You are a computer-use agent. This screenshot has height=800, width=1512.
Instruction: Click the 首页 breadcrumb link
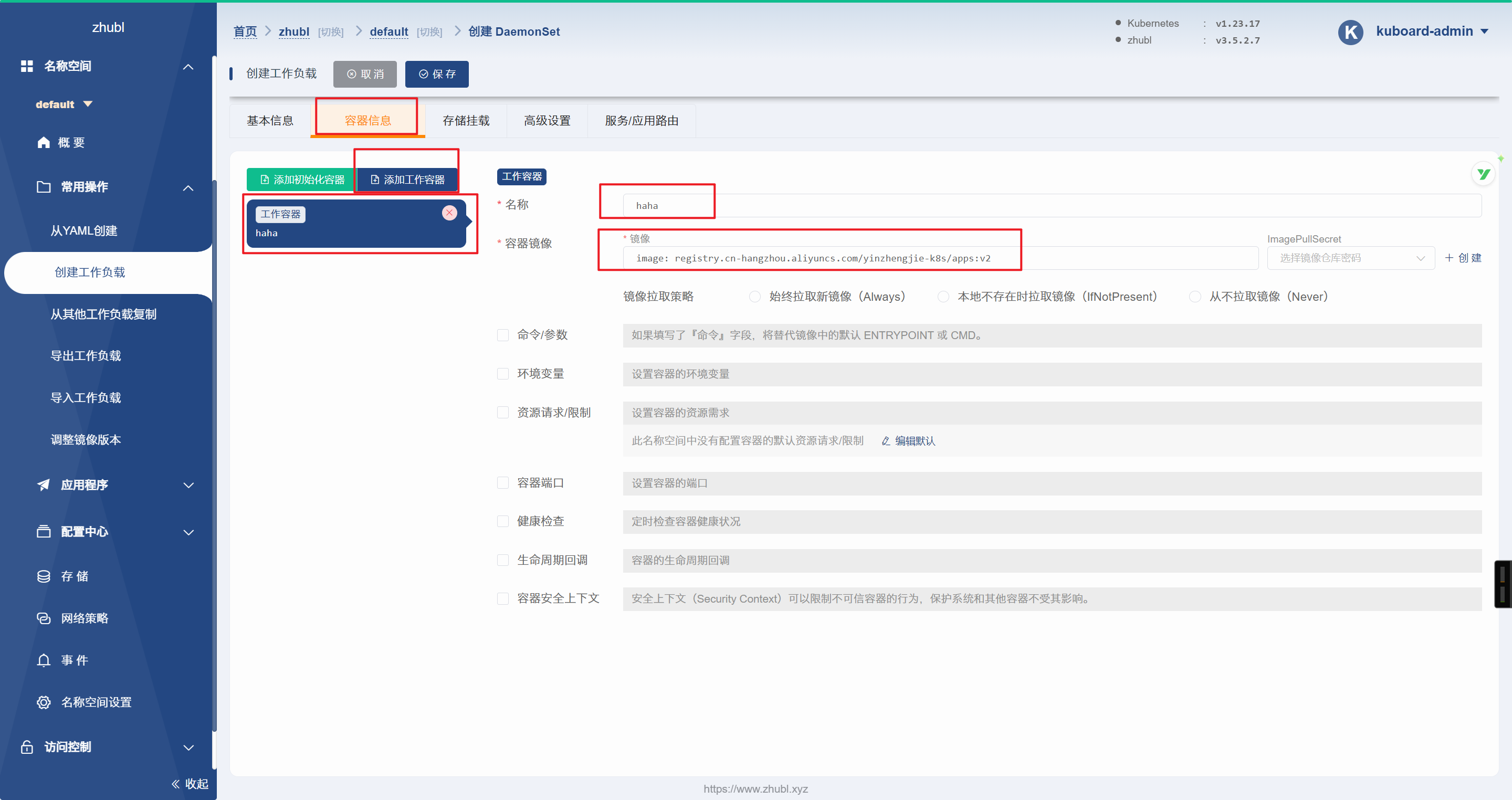[x=245, y=31]
